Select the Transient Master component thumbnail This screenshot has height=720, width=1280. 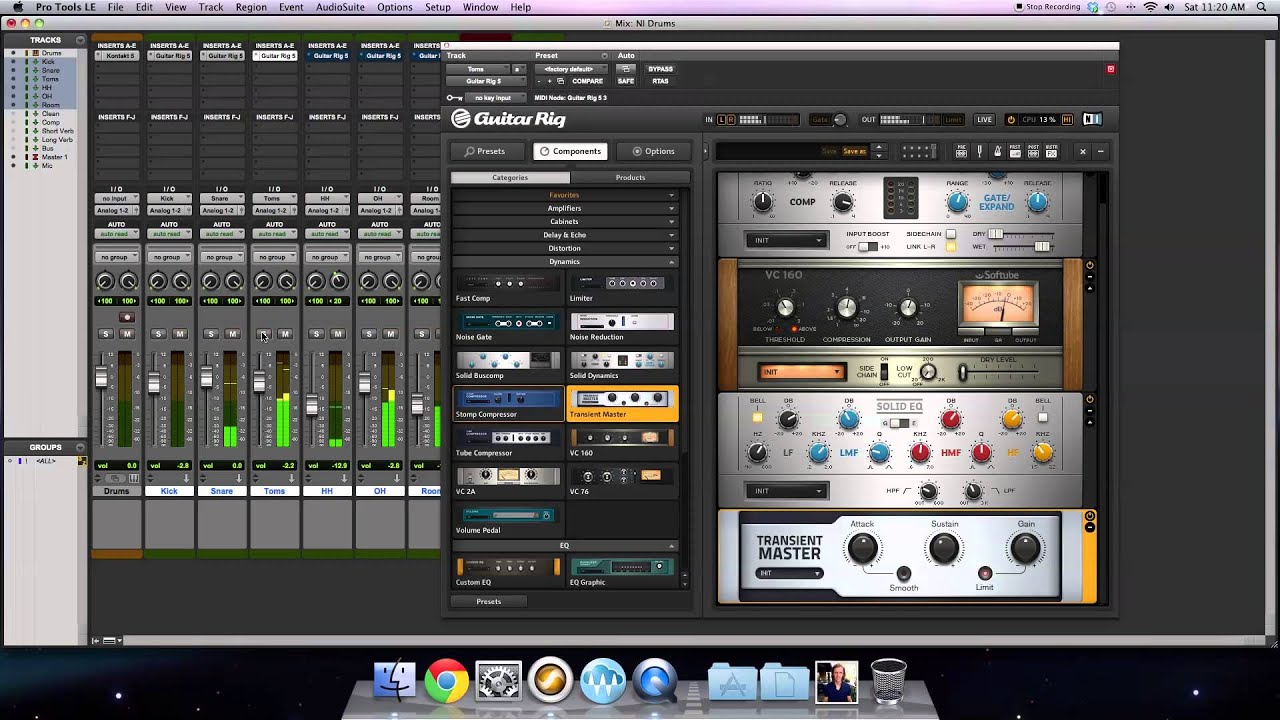(622, 403)
